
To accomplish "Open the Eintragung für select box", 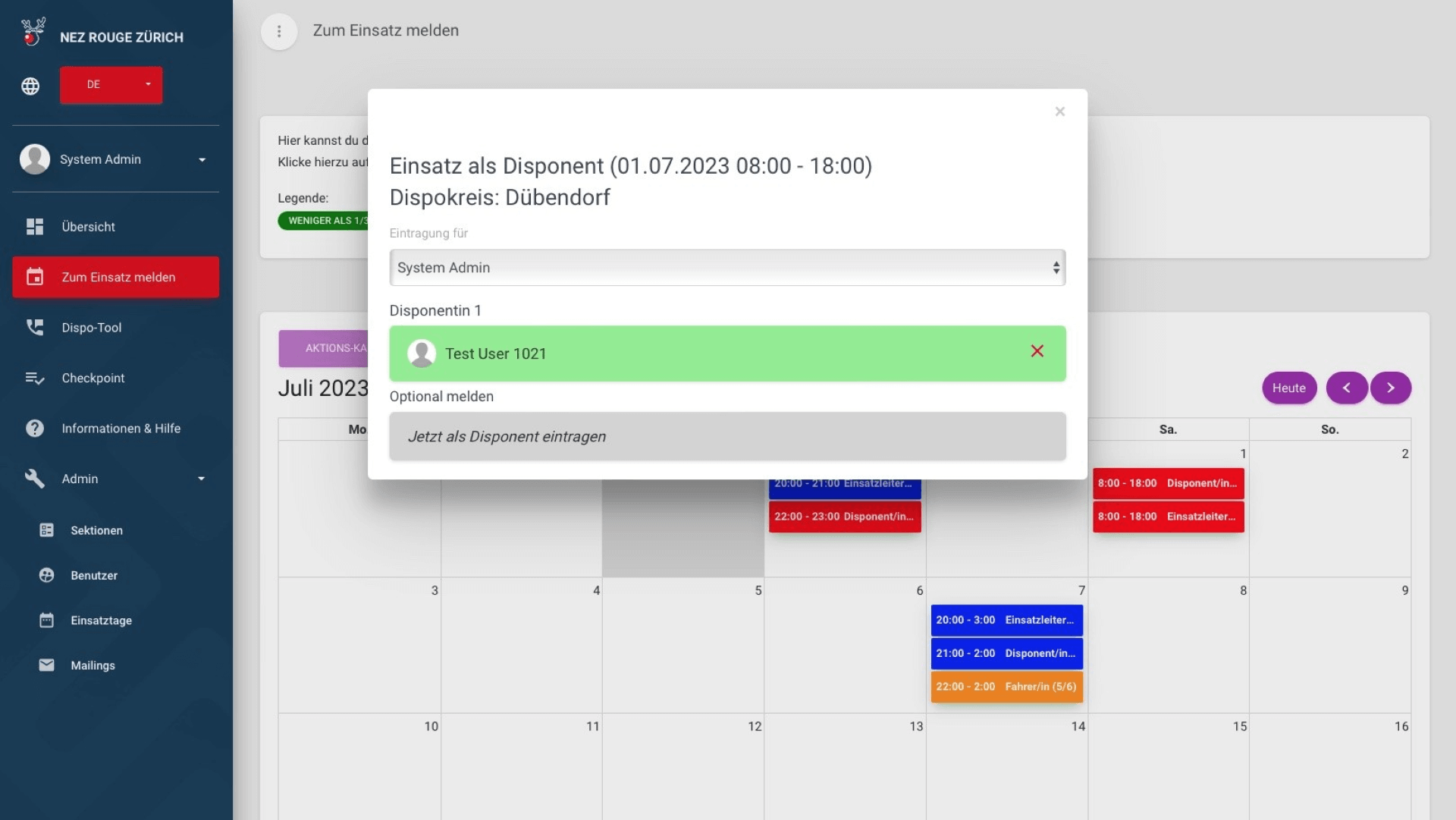I will [726, 268].
